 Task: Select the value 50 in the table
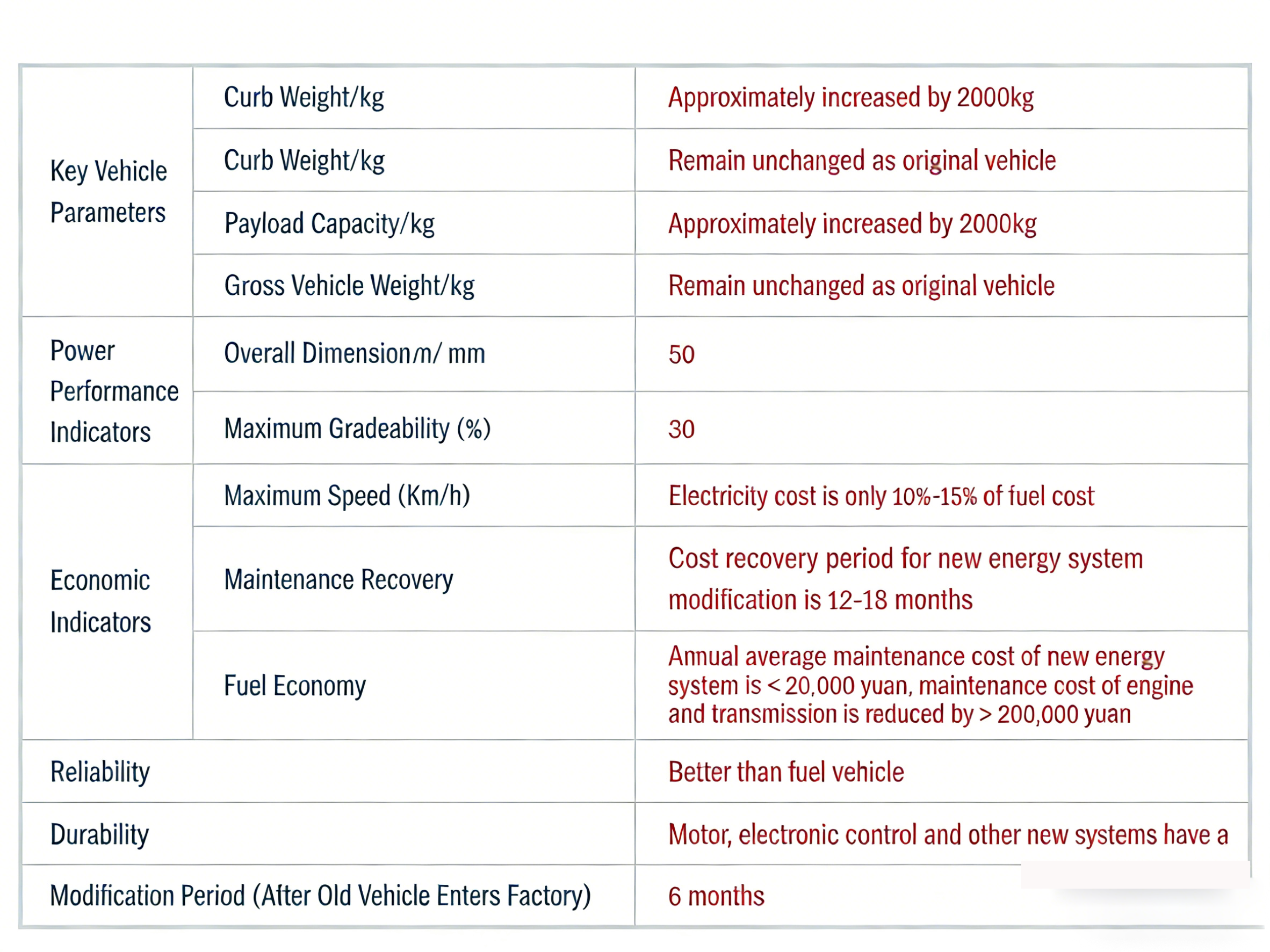(x=682, y=354)
